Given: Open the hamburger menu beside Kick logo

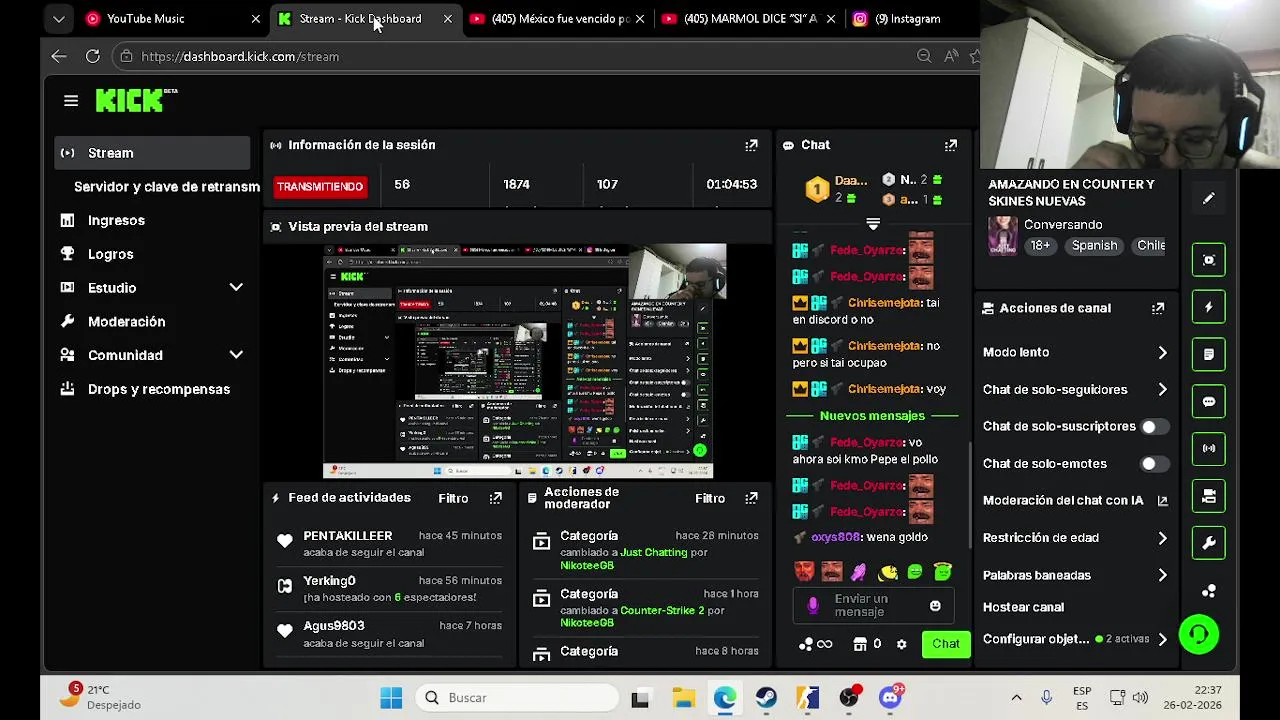Looking at the screenshot, I should (71, 100).
